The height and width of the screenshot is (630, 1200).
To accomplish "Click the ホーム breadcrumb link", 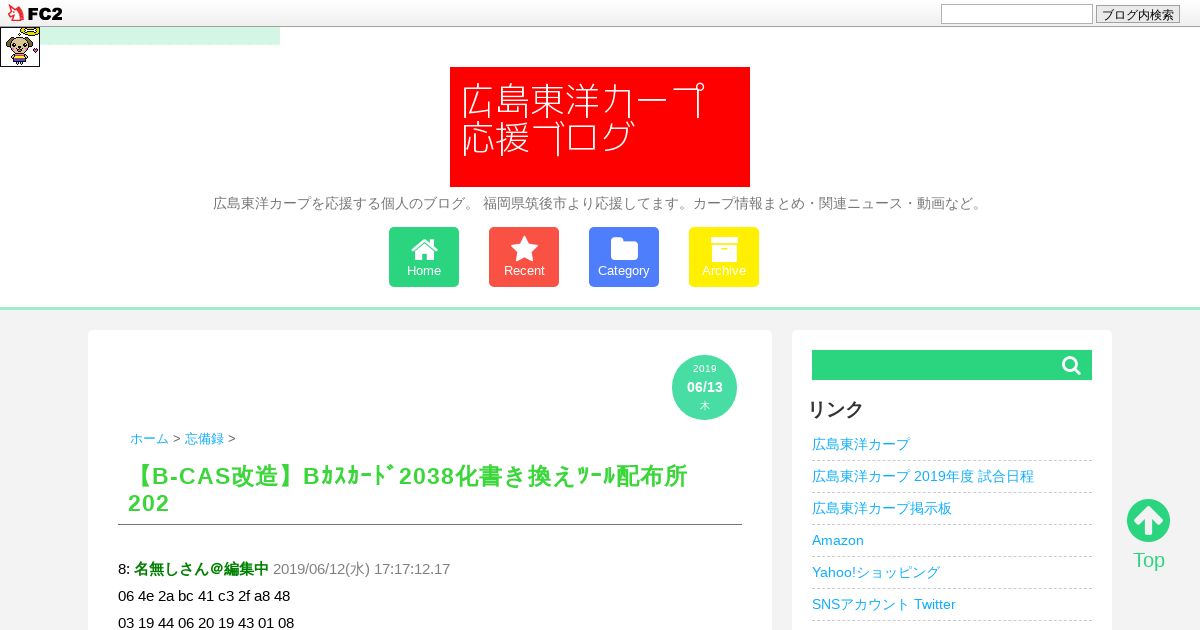I will click(x=149, y=438).
